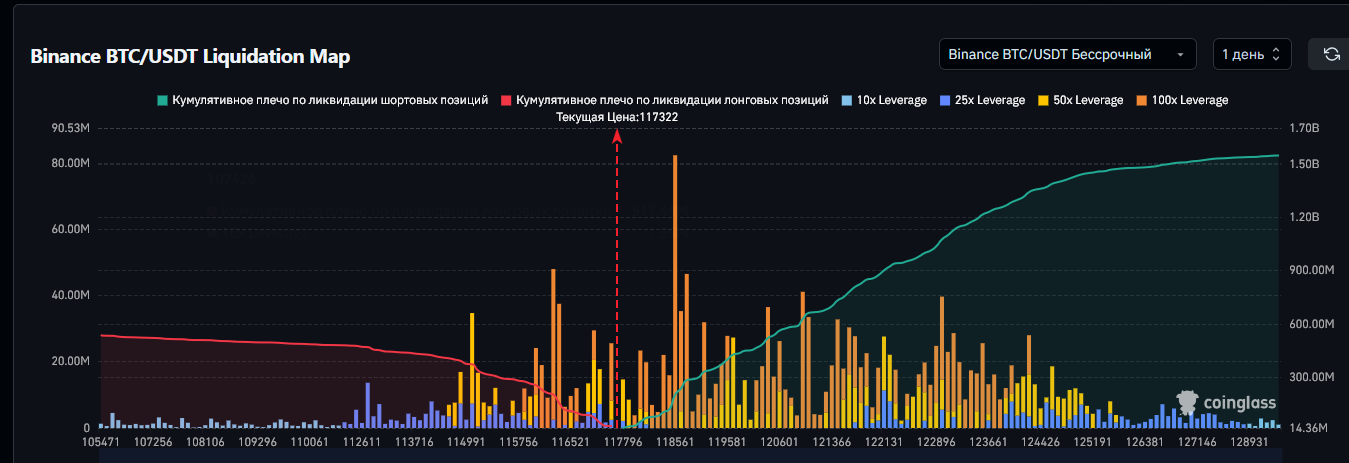Viewport: 1349px width, 463px height.
Task: Click the 115756 price axis label
Action: tap(518, 441)
